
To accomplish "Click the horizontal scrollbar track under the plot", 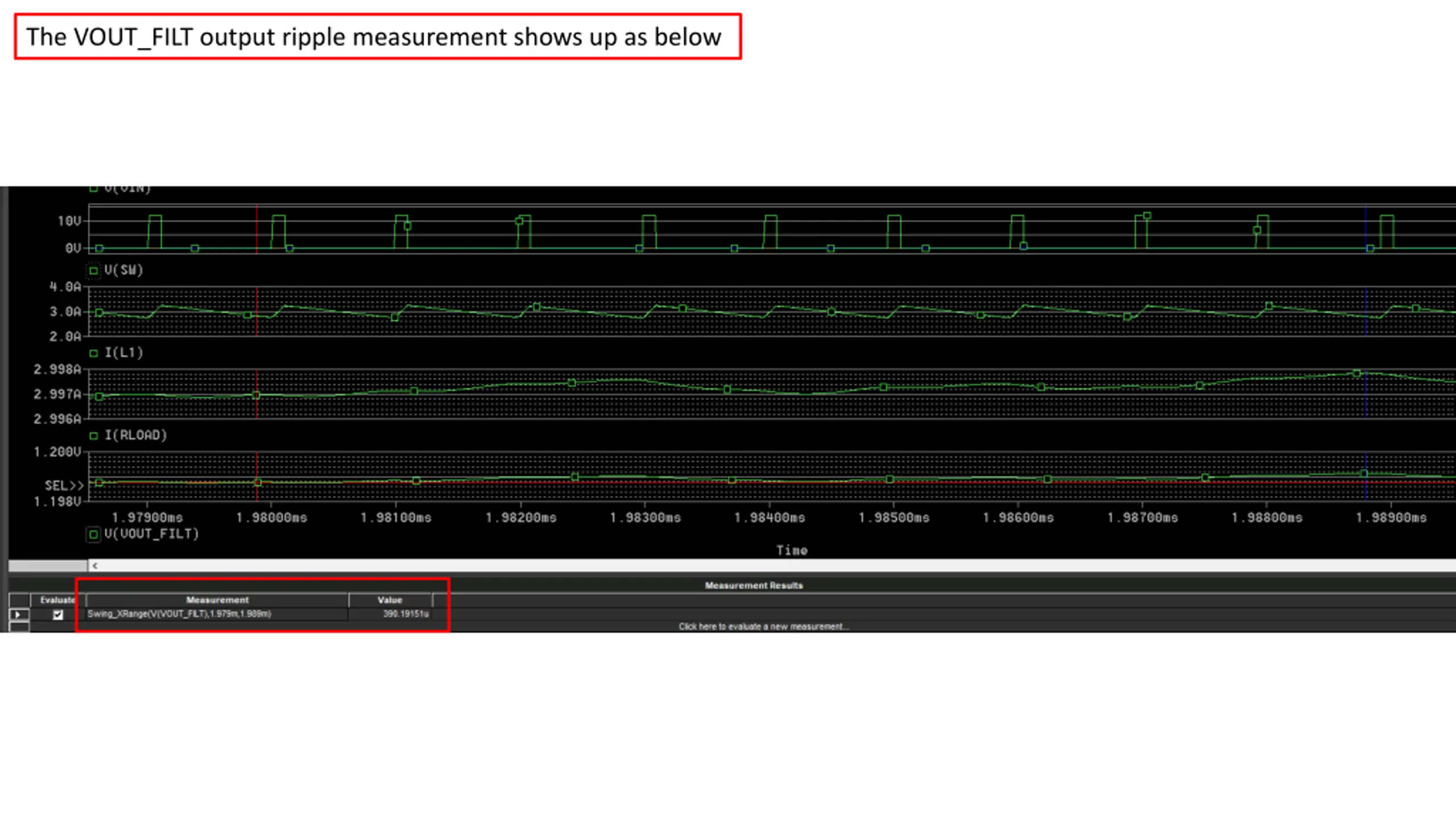I will click(773, 565).
